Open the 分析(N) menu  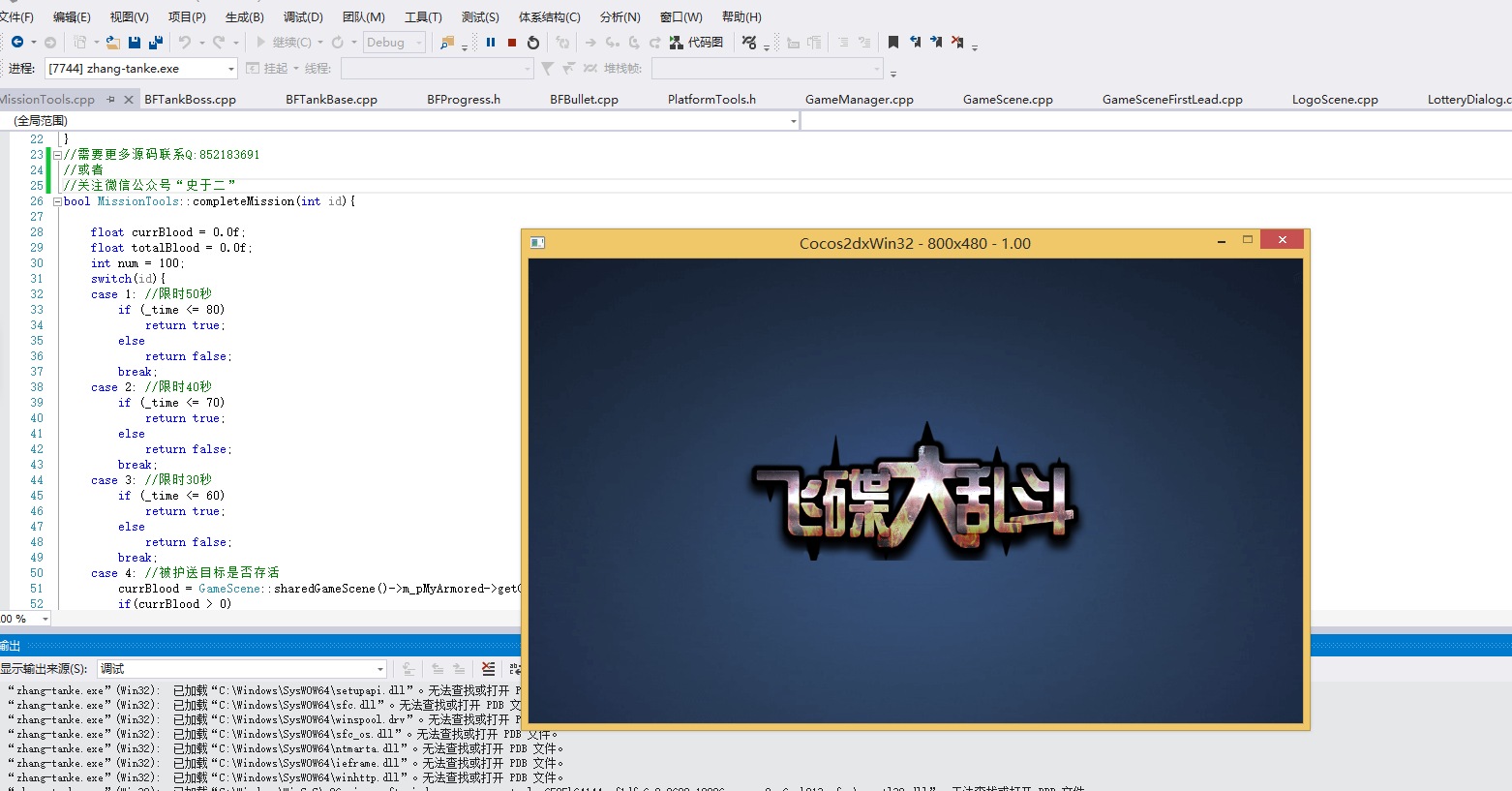620,16
